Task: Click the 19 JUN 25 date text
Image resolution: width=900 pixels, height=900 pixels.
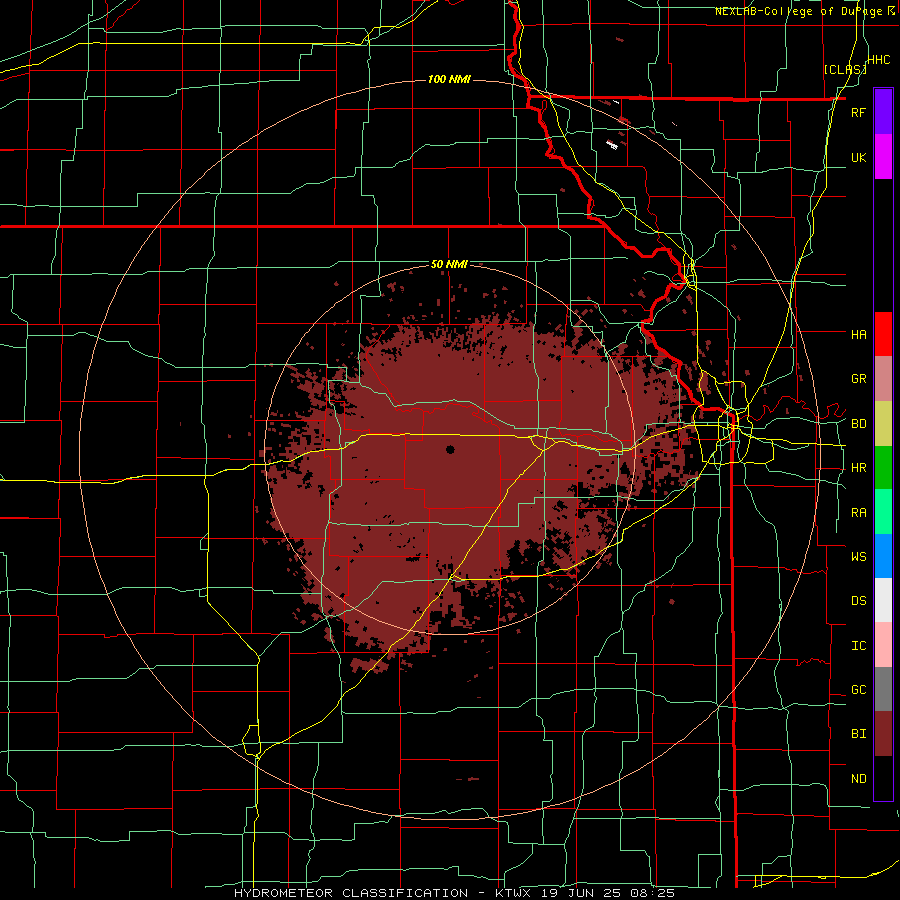Action: [x=580, y=893]
